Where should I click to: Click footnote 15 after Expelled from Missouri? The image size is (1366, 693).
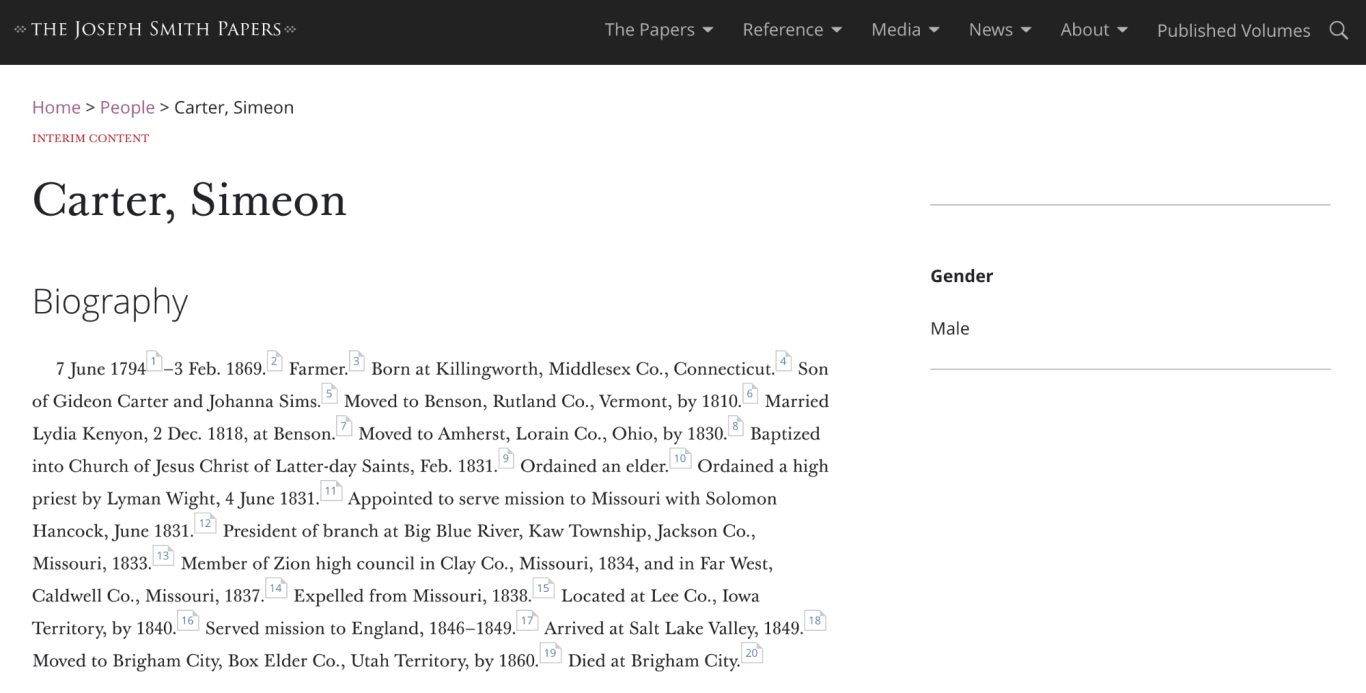[x=543, y=588]
